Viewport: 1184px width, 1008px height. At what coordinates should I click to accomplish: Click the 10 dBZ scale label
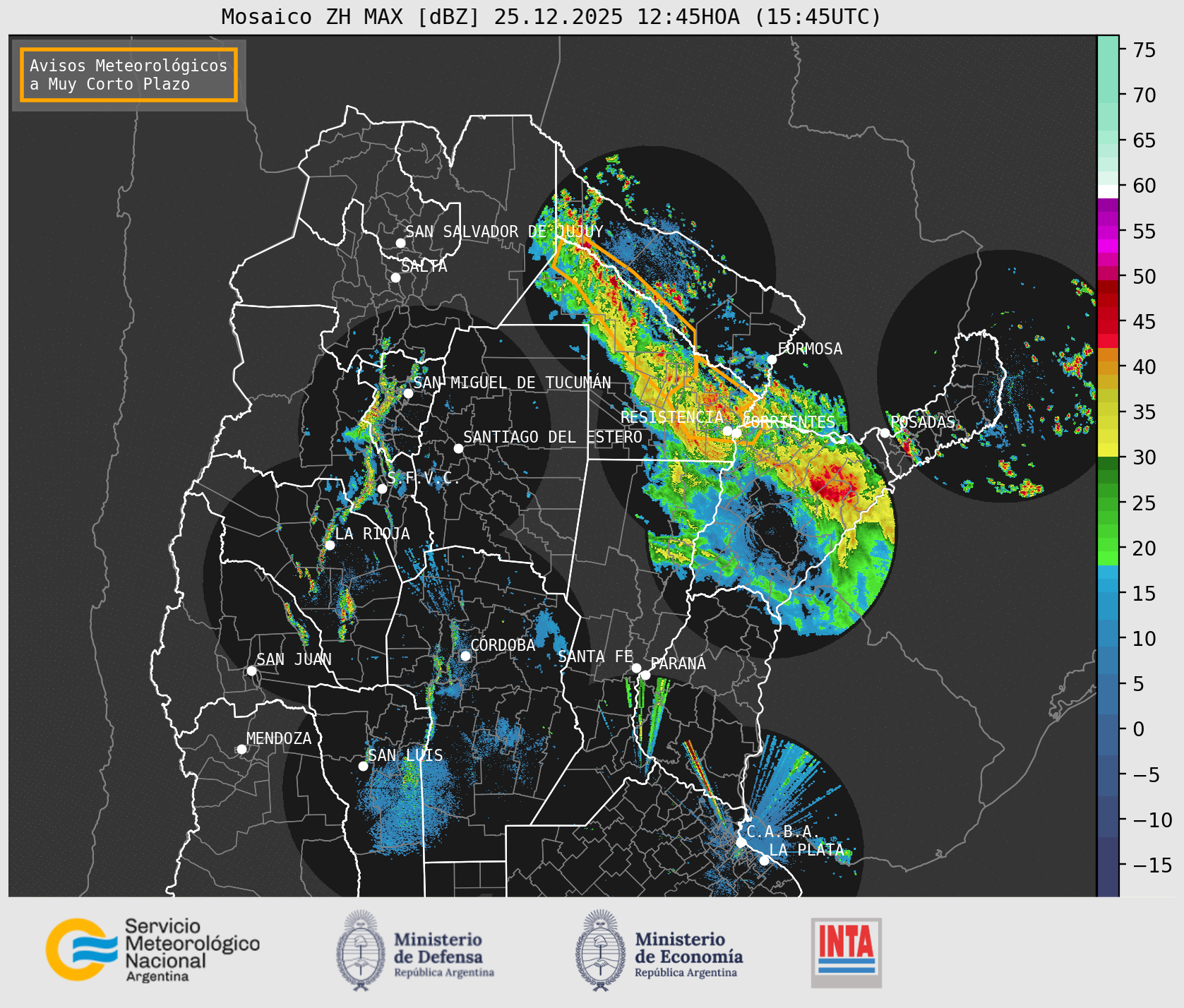1144,639
